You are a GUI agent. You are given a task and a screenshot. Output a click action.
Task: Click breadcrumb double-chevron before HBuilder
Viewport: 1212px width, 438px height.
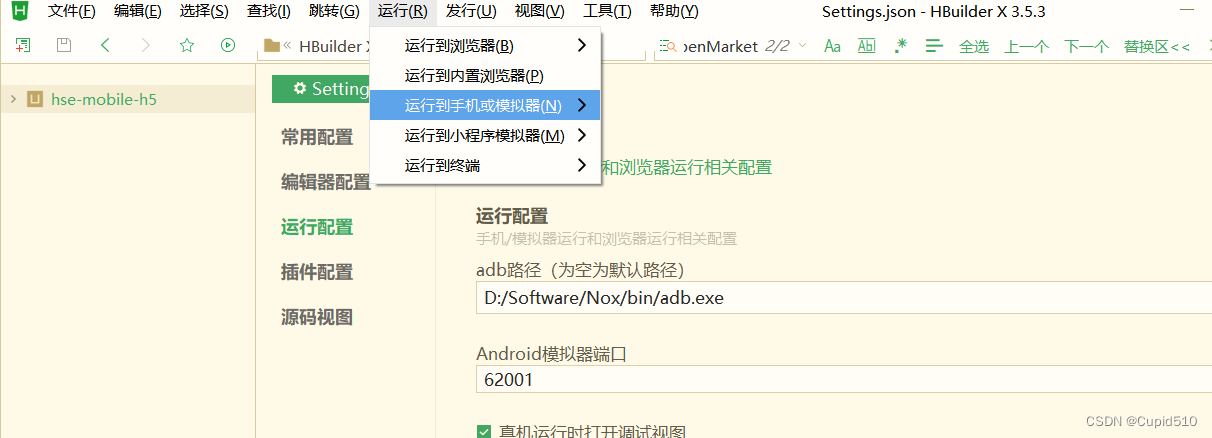pos(288,46)
